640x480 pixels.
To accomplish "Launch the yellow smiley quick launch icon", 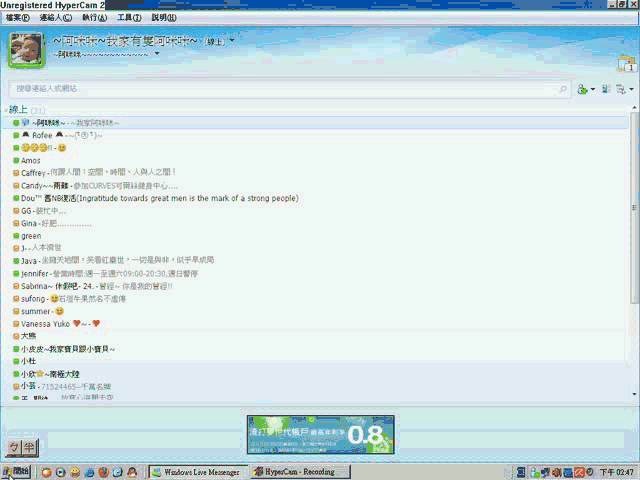I will [75, 472].
